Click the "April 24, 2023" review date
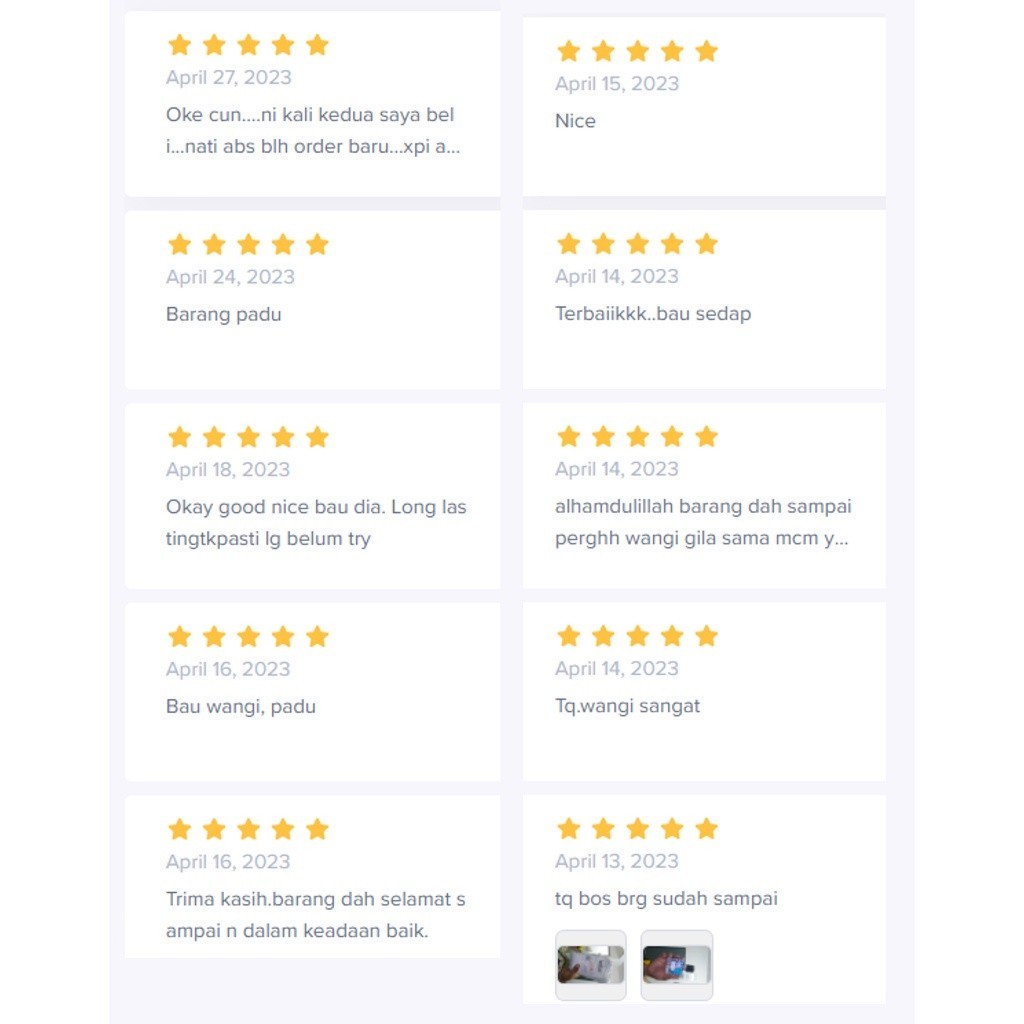The height and width of the screenshot is (1024, 1024). pyautogui.click(x=230, y=277)
